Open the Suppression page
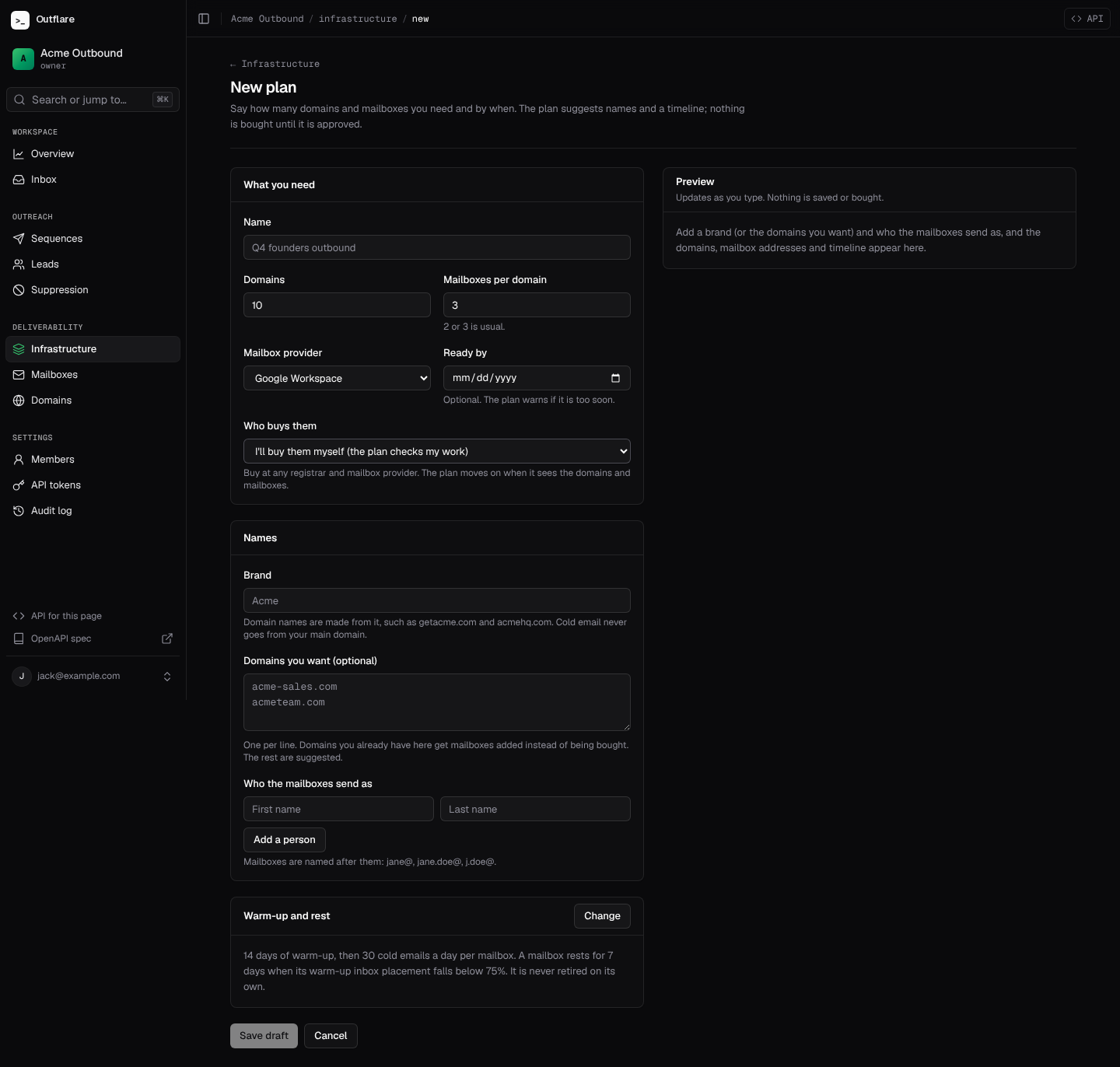This screenshot has width=1120, height=1067. point(93,290)
